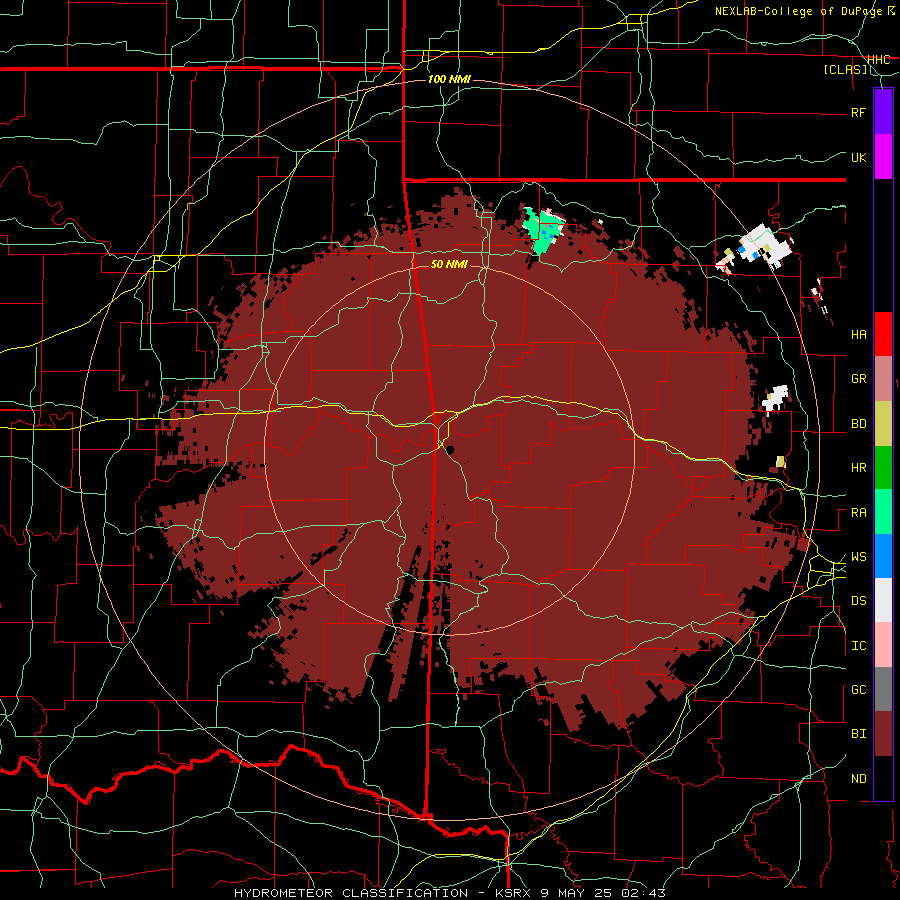
Task: Select the BD yellow legend swatch
Action: (883, 423)
